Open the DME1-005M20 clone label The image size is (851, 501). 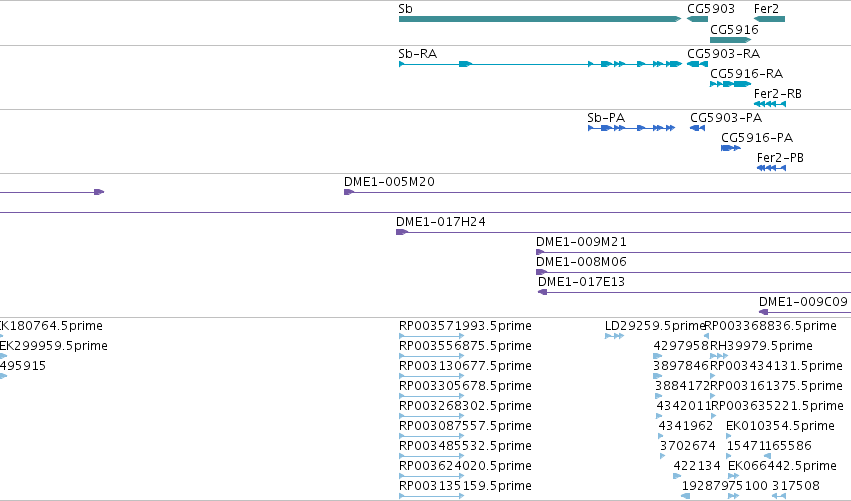point(389,182)
